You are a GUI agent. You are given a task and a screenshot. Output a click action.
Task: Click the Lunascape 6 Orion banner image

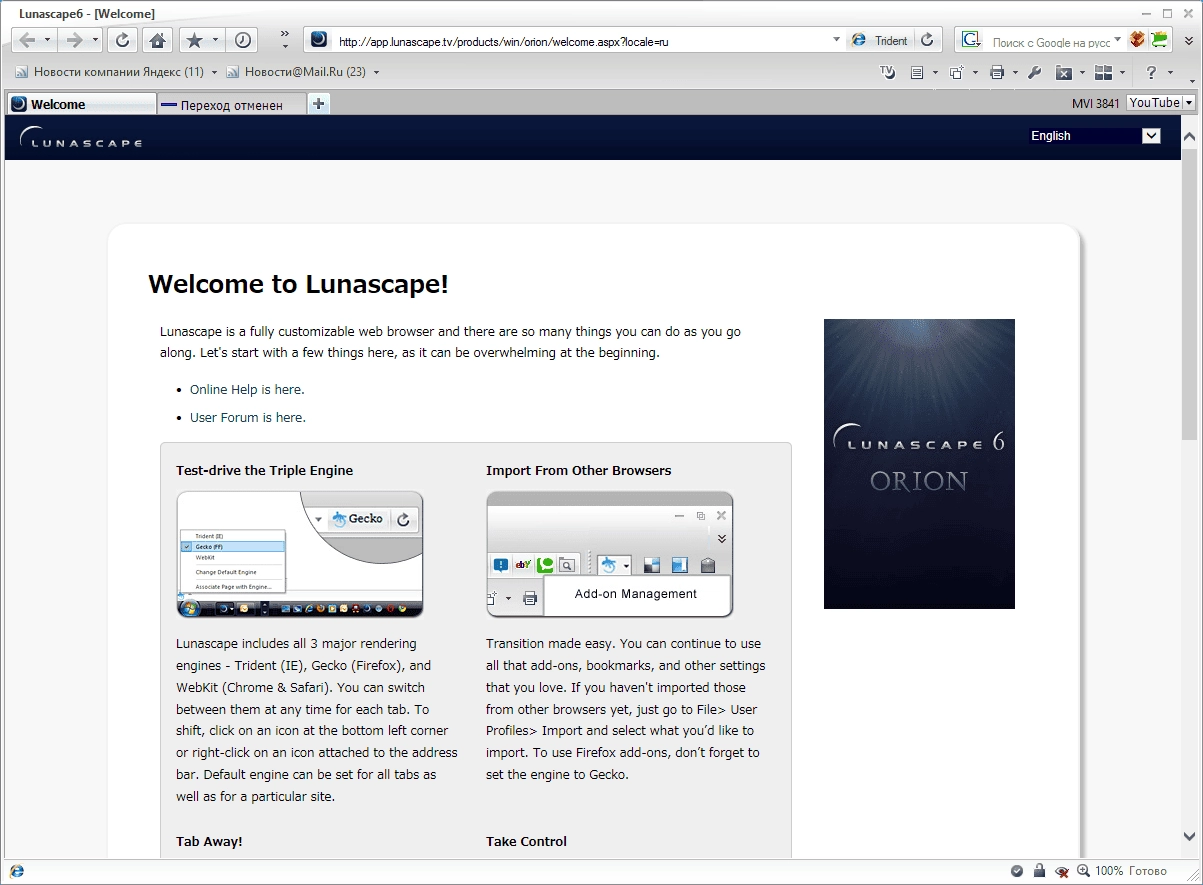[x=919, y=464]
